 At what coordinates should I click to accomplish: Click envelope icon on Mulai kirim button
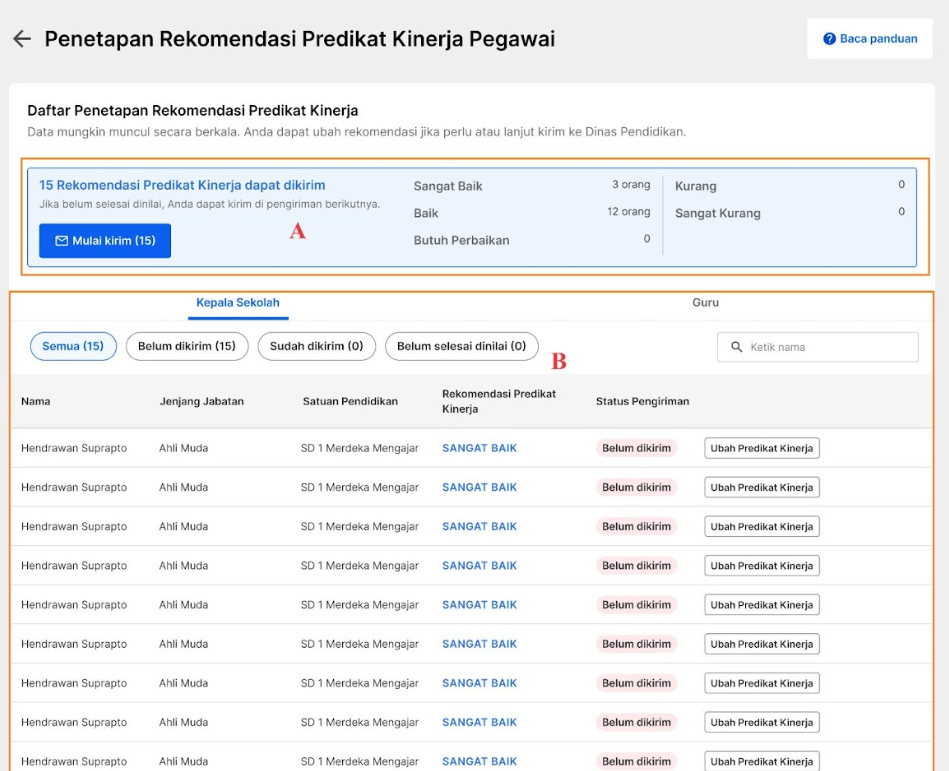coord(61,241)
